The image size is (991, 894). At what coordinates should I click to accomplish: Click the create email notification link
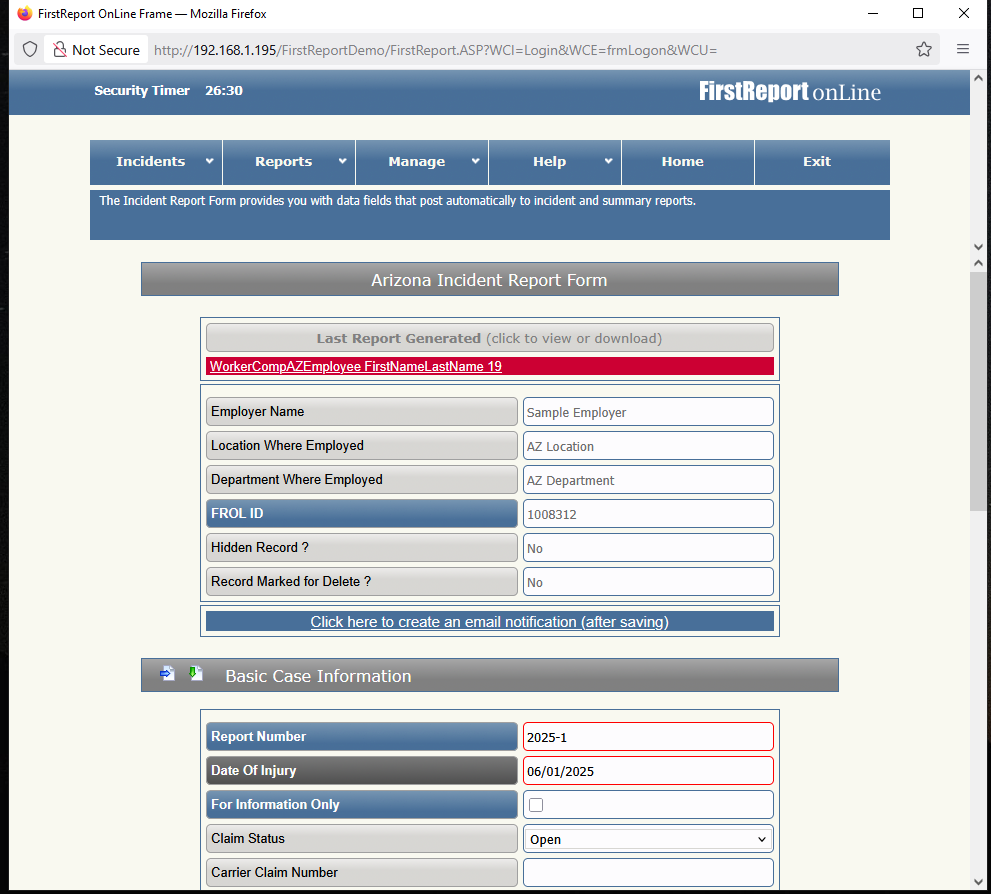[489, 622]
